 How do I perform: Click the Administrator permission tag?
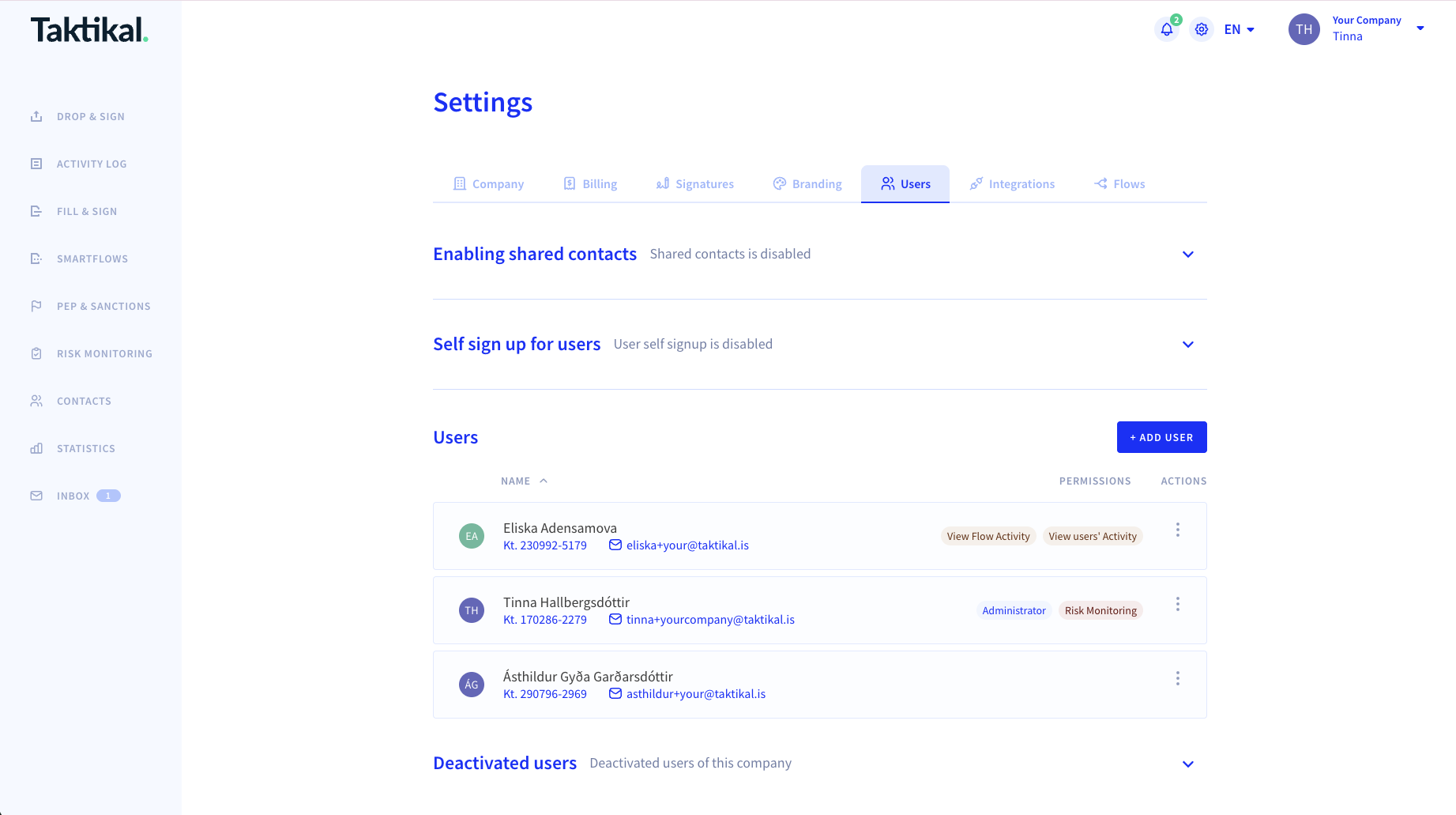click(x=1014, y=610)
